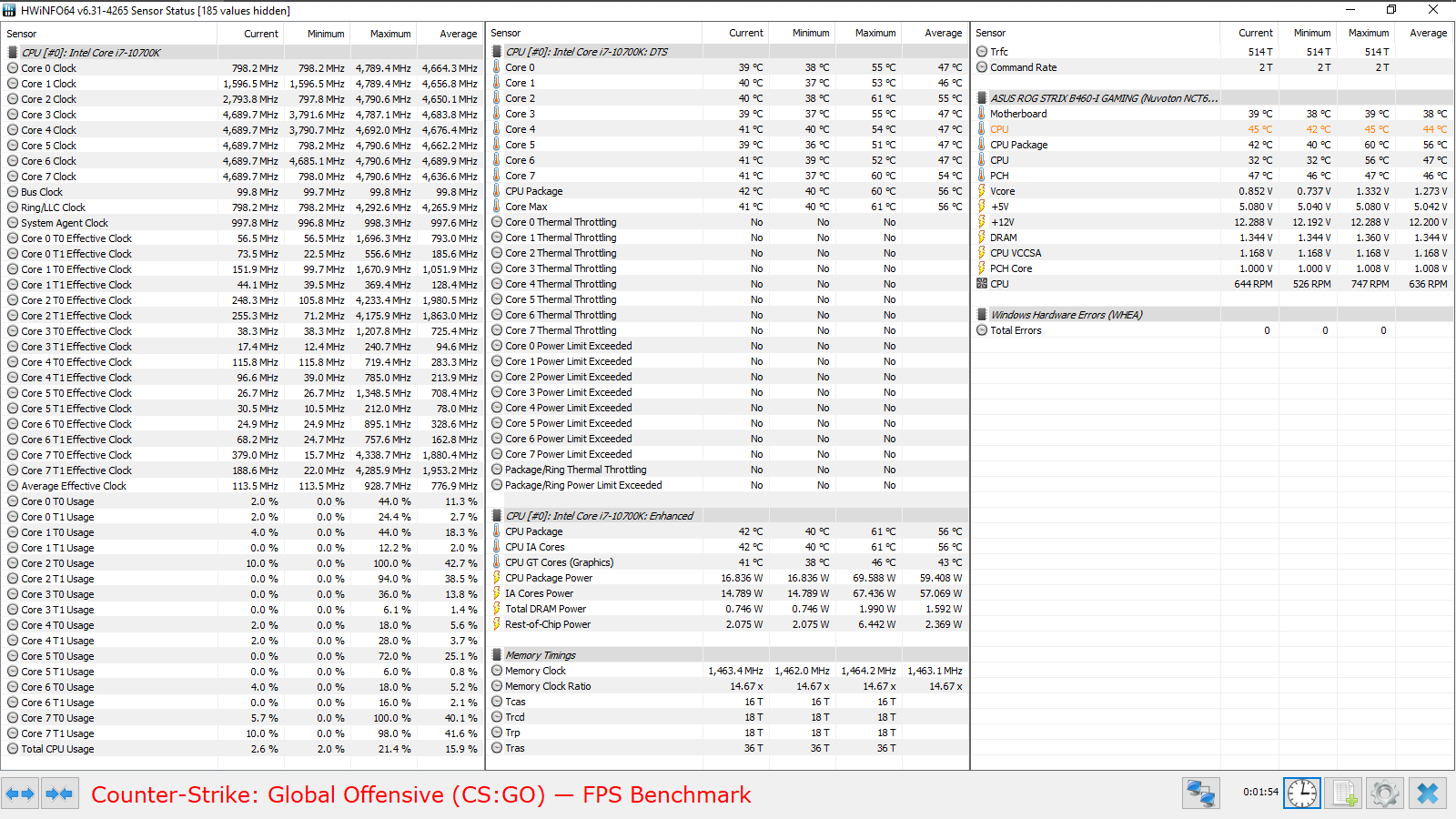Select the Ring/LLC Clock row

243,207
